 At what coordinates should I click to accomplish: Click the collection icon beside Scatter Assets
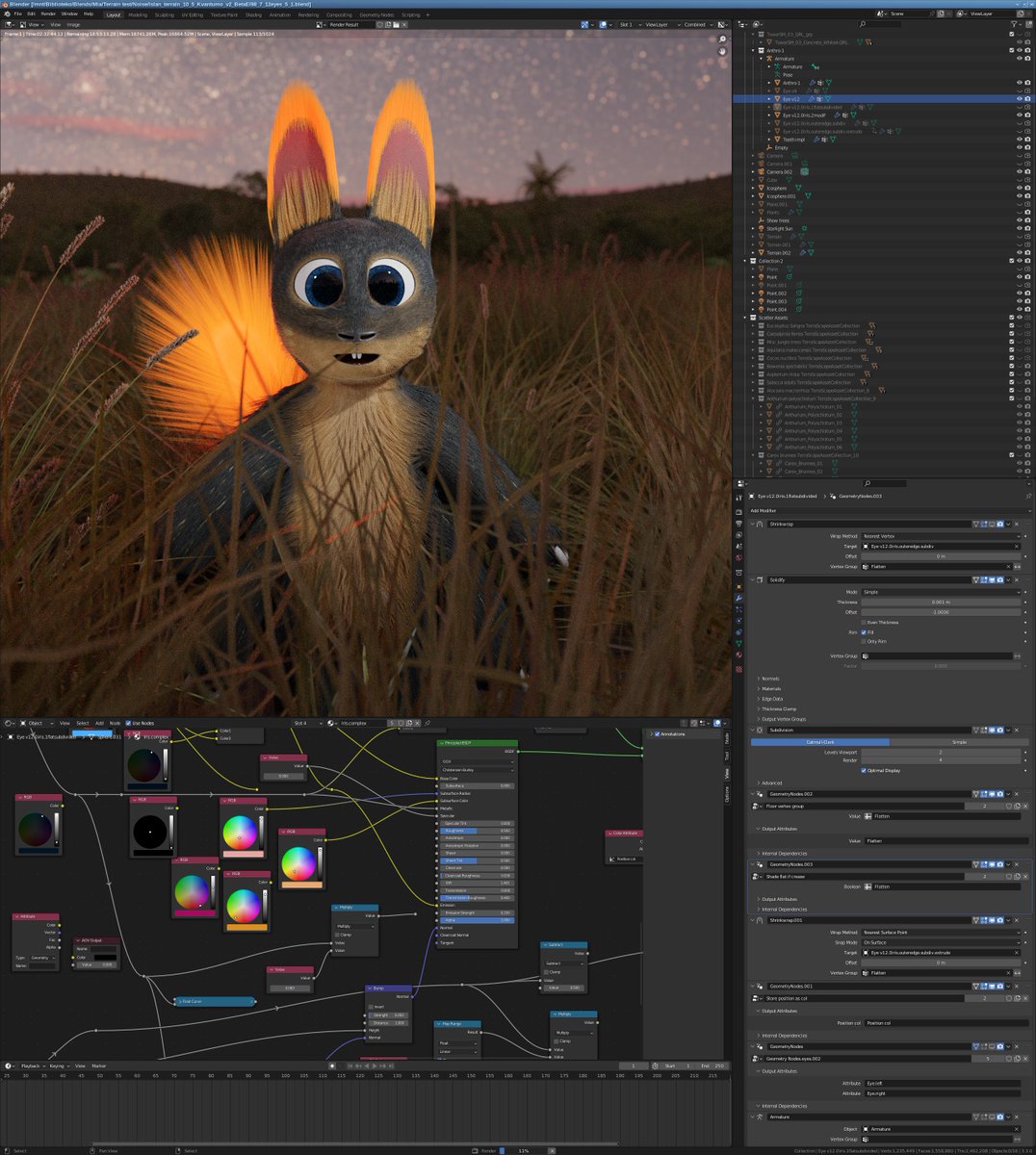(x=753, y=318)
